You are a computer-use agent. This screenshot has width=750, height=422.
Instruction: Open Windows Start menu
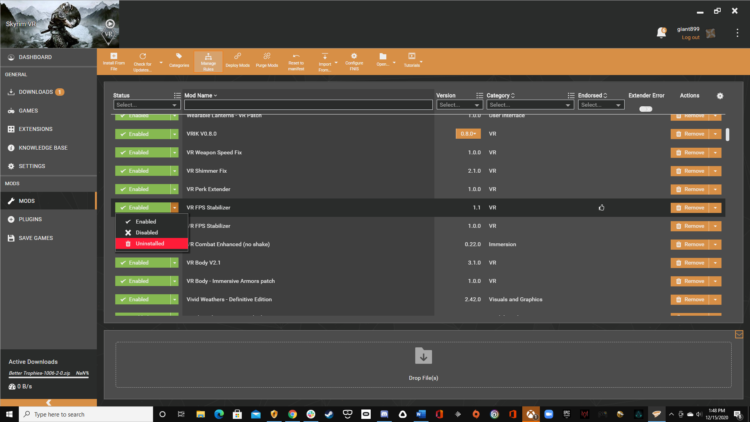point(9,414)
